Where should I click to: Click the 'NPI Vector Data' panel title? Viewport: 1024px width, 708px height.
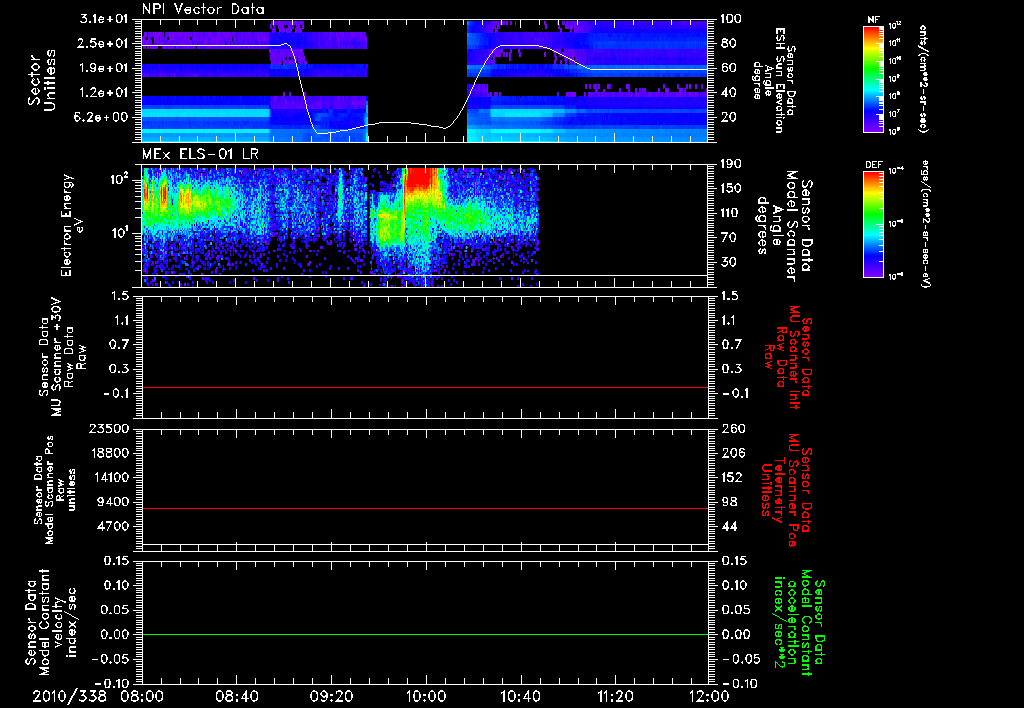tap(204, 9)
